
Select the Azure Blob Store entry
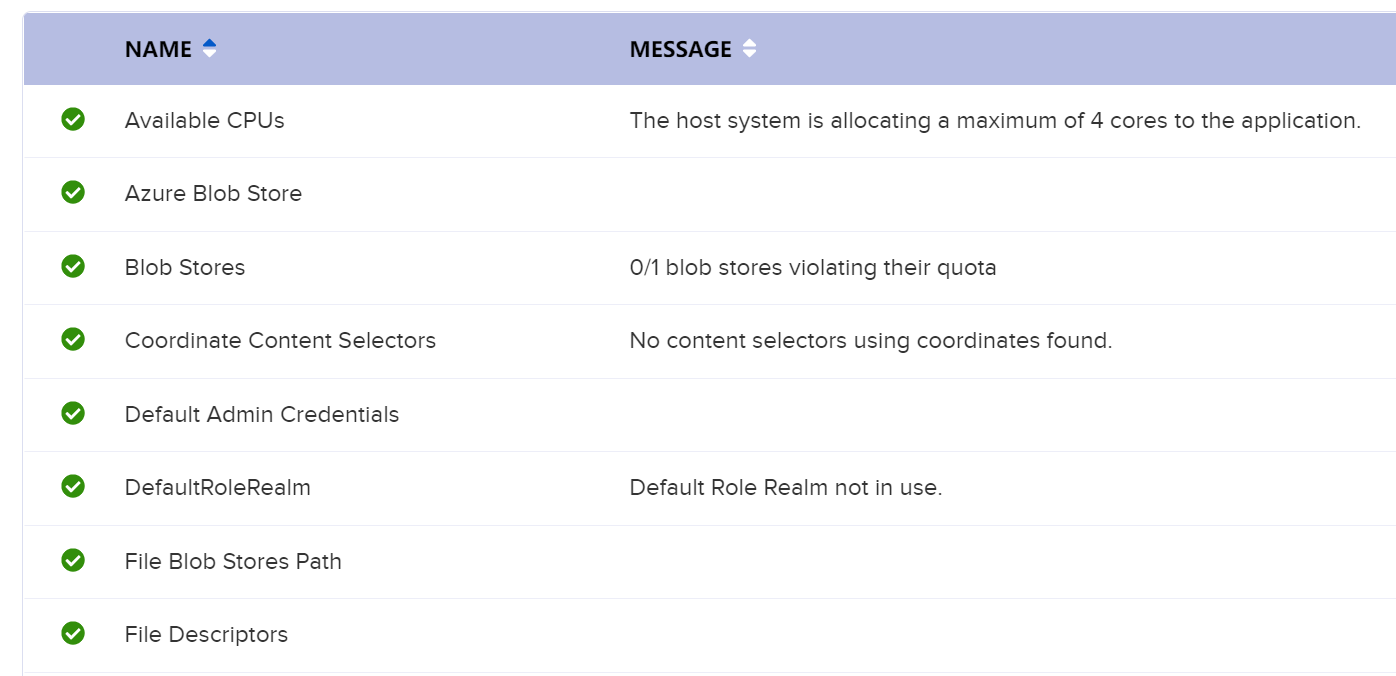[x=213, y=193]
